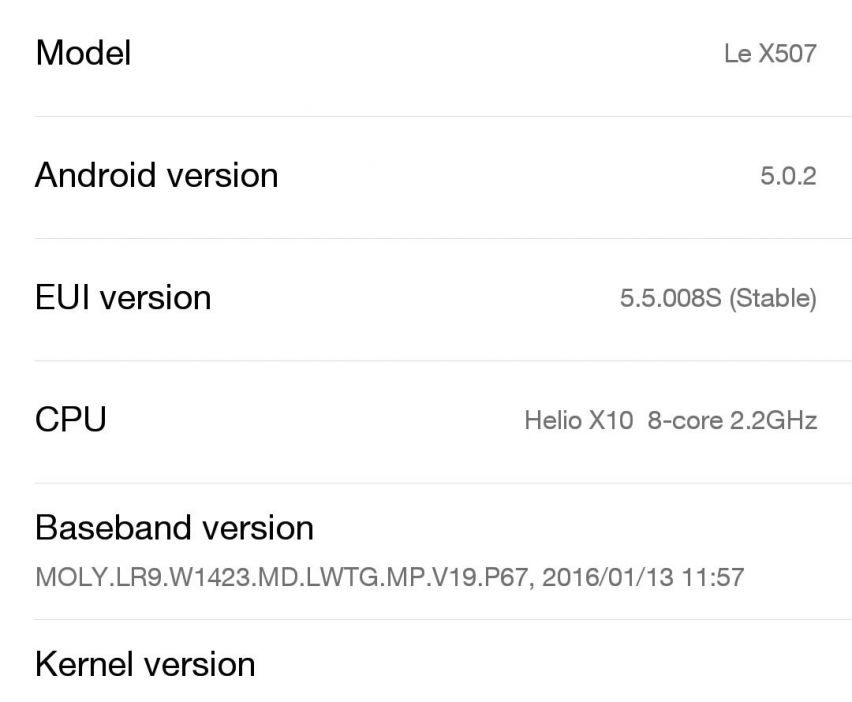852x702 pixels.
Task: Select the Helio X10 processor name
Action: coord(578,420)
